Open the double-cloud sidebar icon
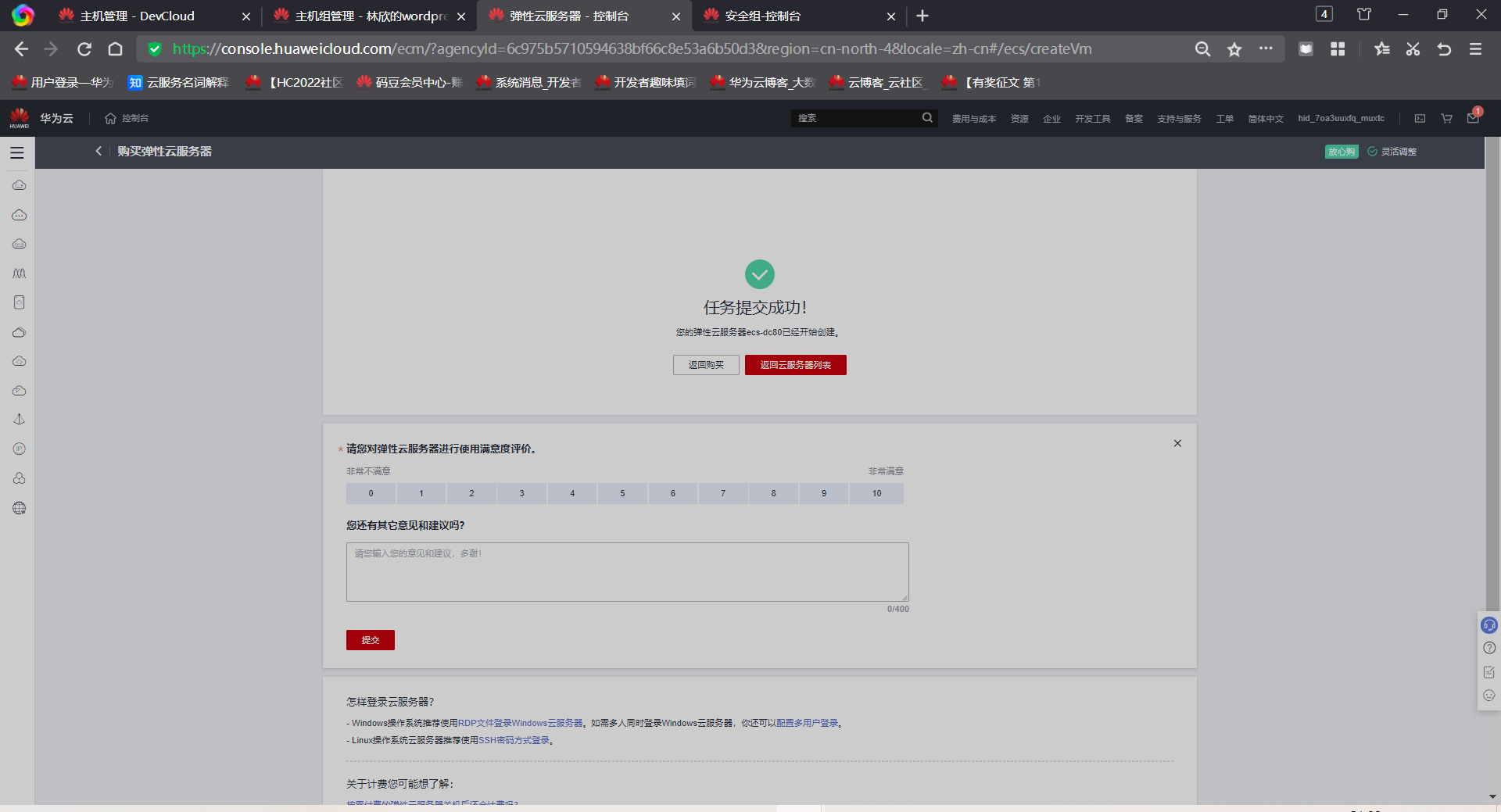Viewport: 1501px width, 812px height. point(20,332)
